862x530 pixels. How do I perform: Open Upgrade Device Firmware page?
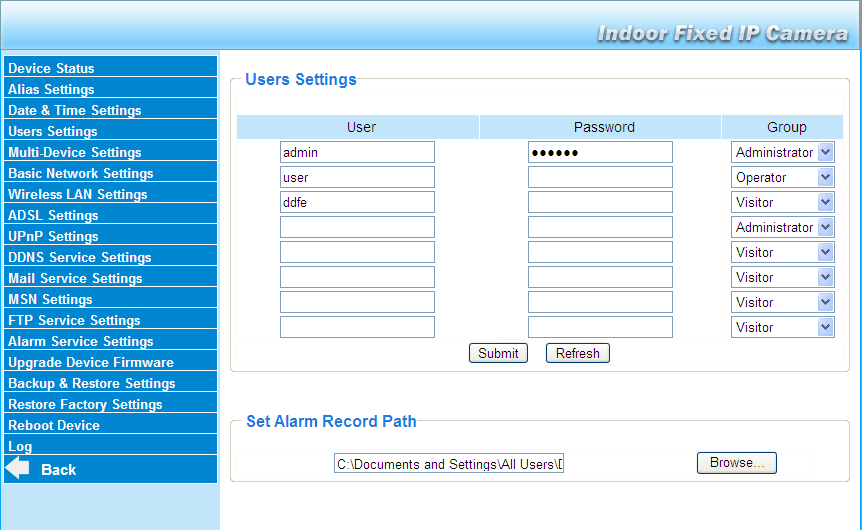(x=110, y=361)
